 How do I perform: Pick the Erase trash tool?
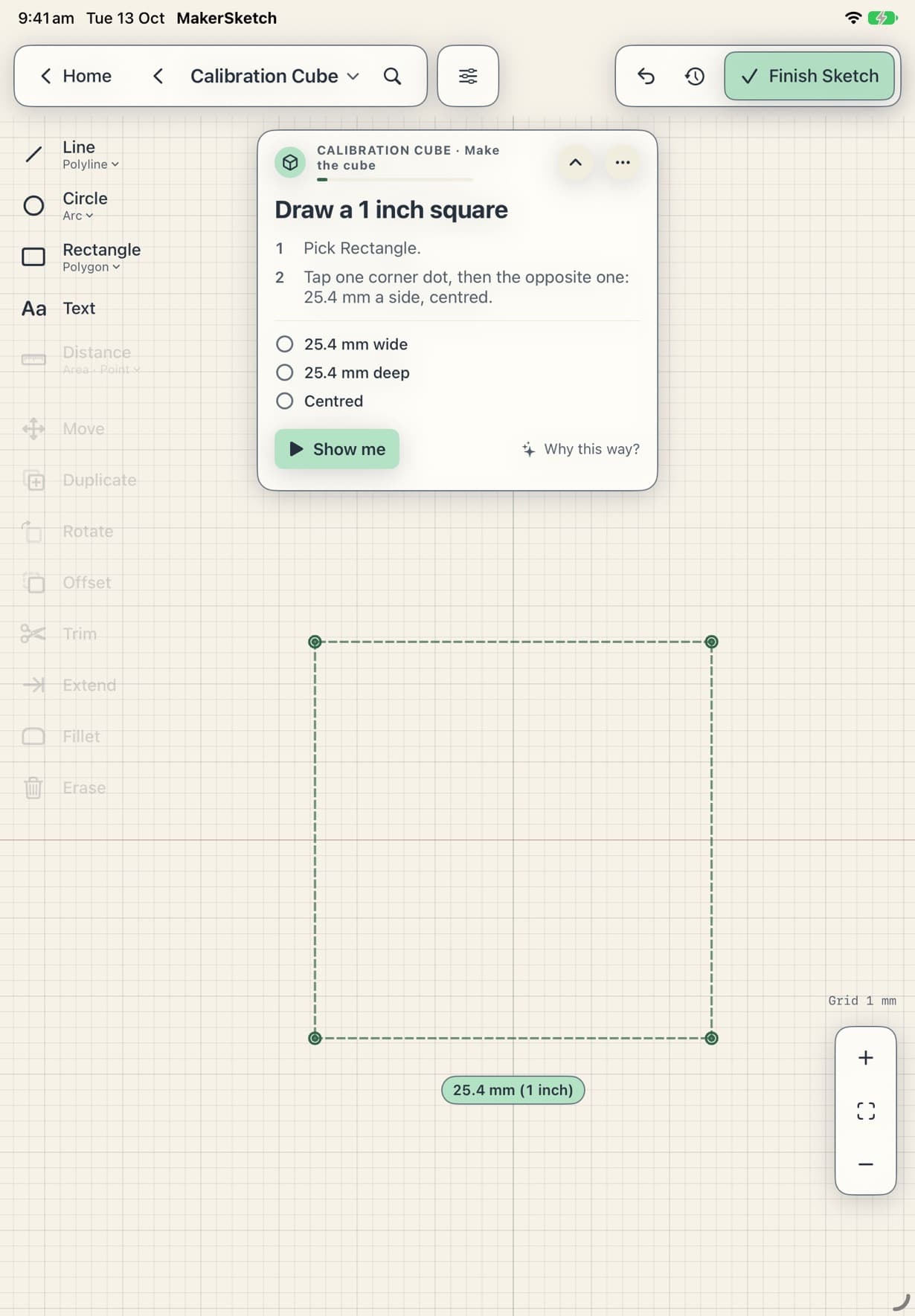pyautogui.click(x=63, y=787)
